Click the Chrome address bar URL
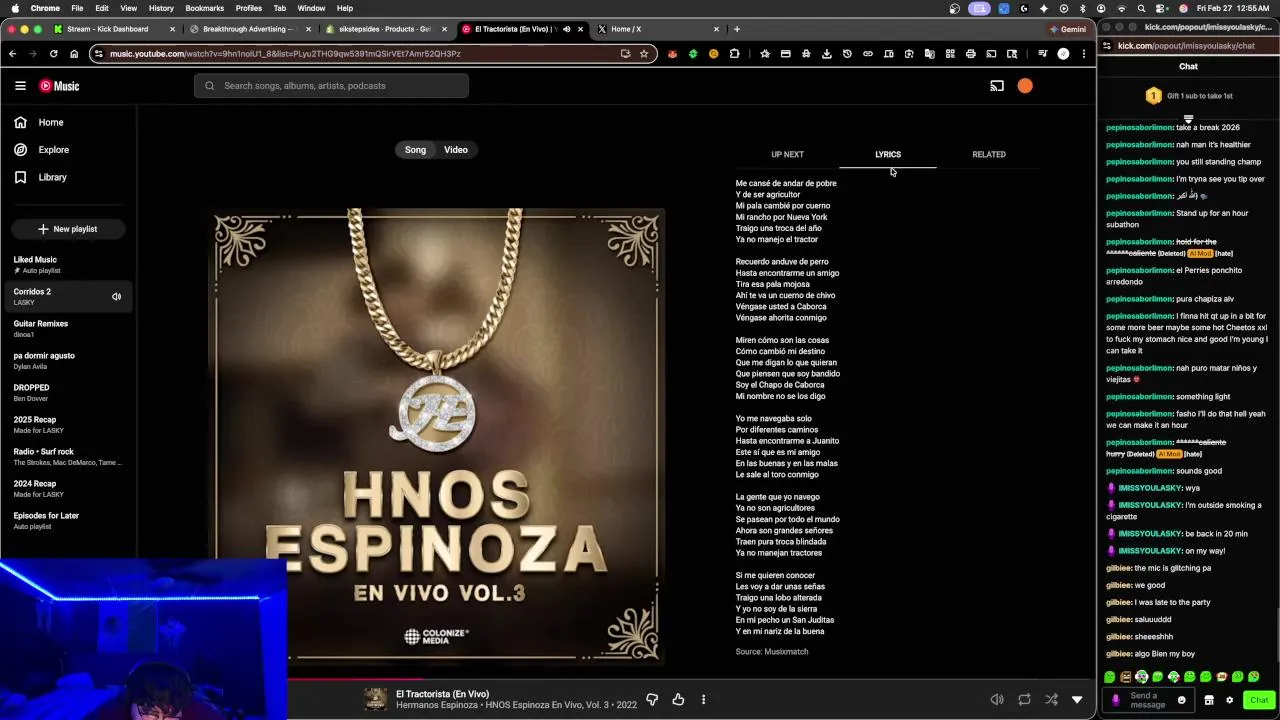 [x=285, y=54]
